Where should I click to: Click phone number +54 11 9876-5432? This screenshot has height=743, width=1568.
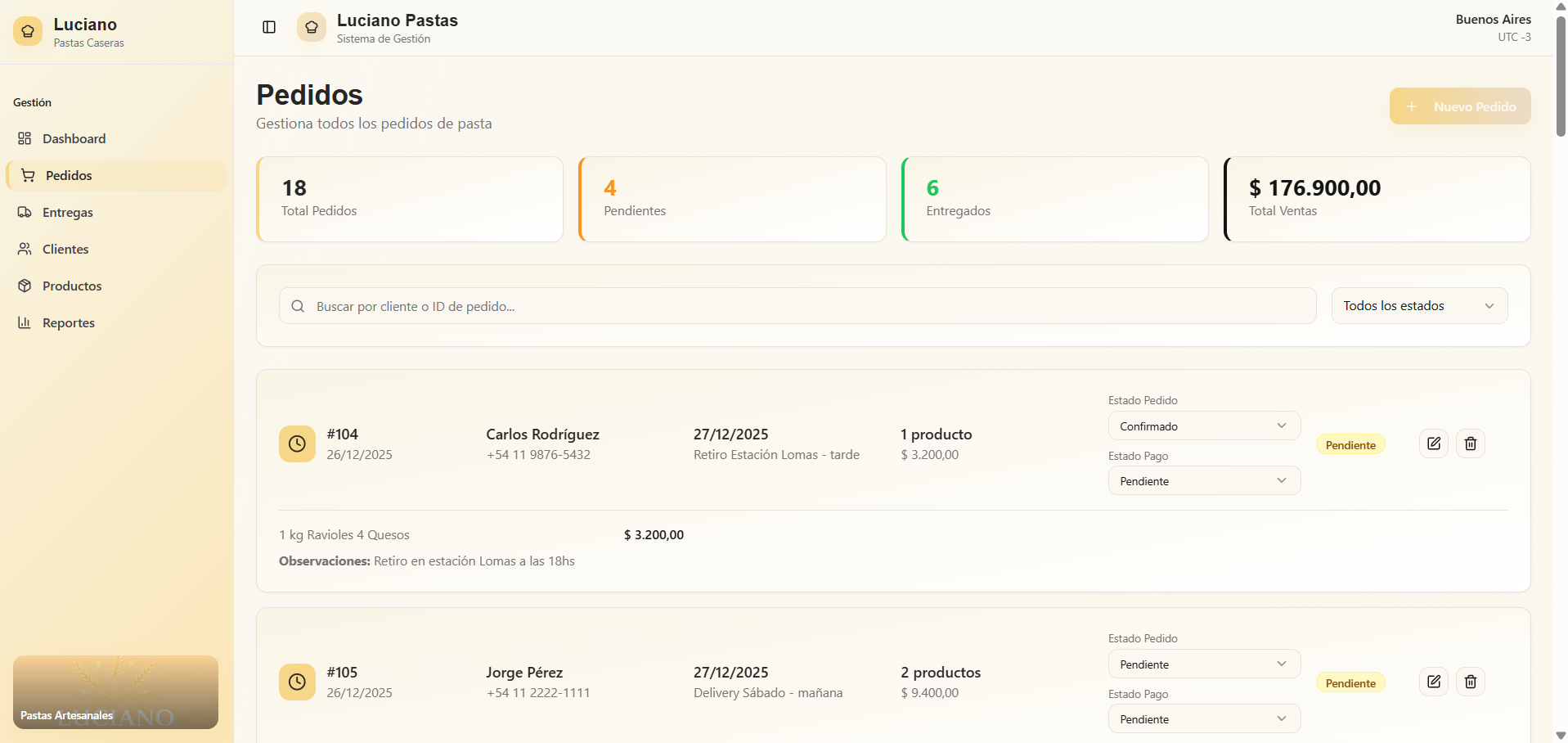click(538, 455)
